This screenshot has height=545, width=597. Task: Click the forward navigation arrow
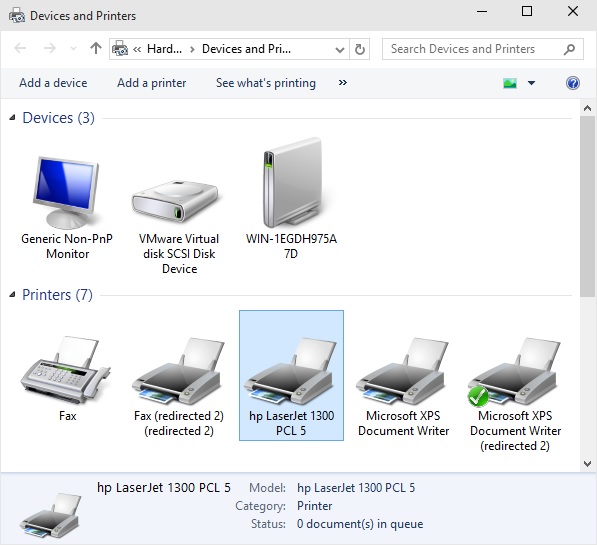pyautogui.click(x=49, y=48)
